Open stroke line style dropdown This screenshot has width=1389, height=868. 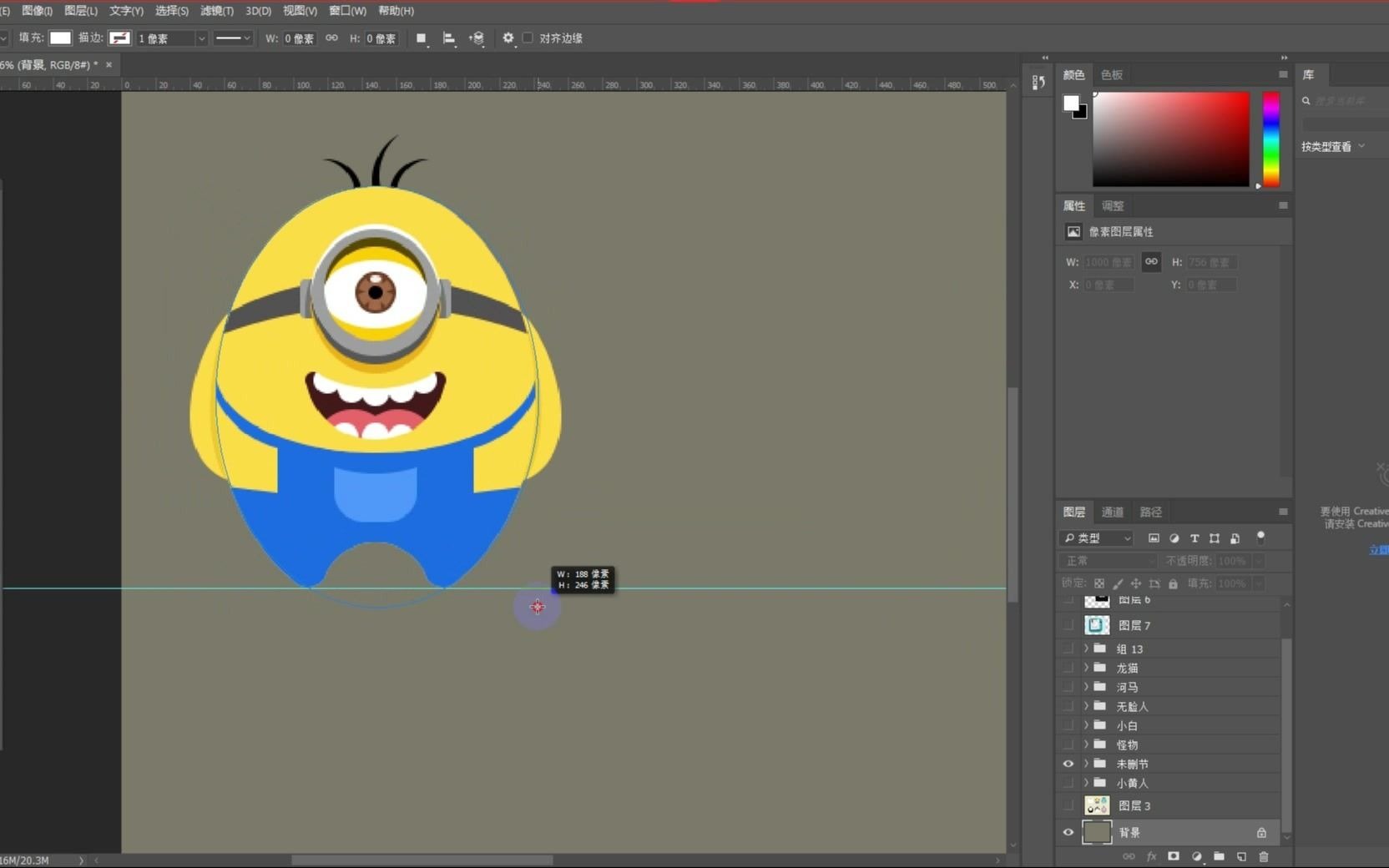coord(233,38)
